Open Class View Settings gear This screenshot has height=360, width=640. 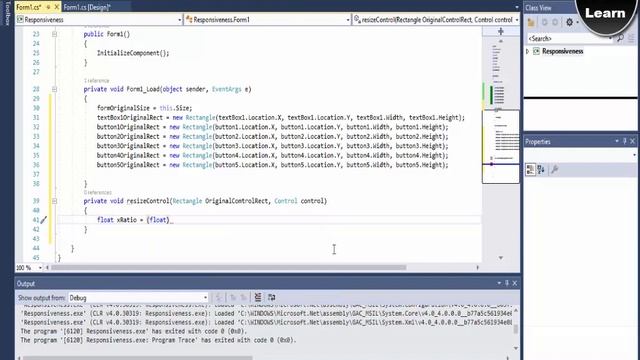click(569, 22)
